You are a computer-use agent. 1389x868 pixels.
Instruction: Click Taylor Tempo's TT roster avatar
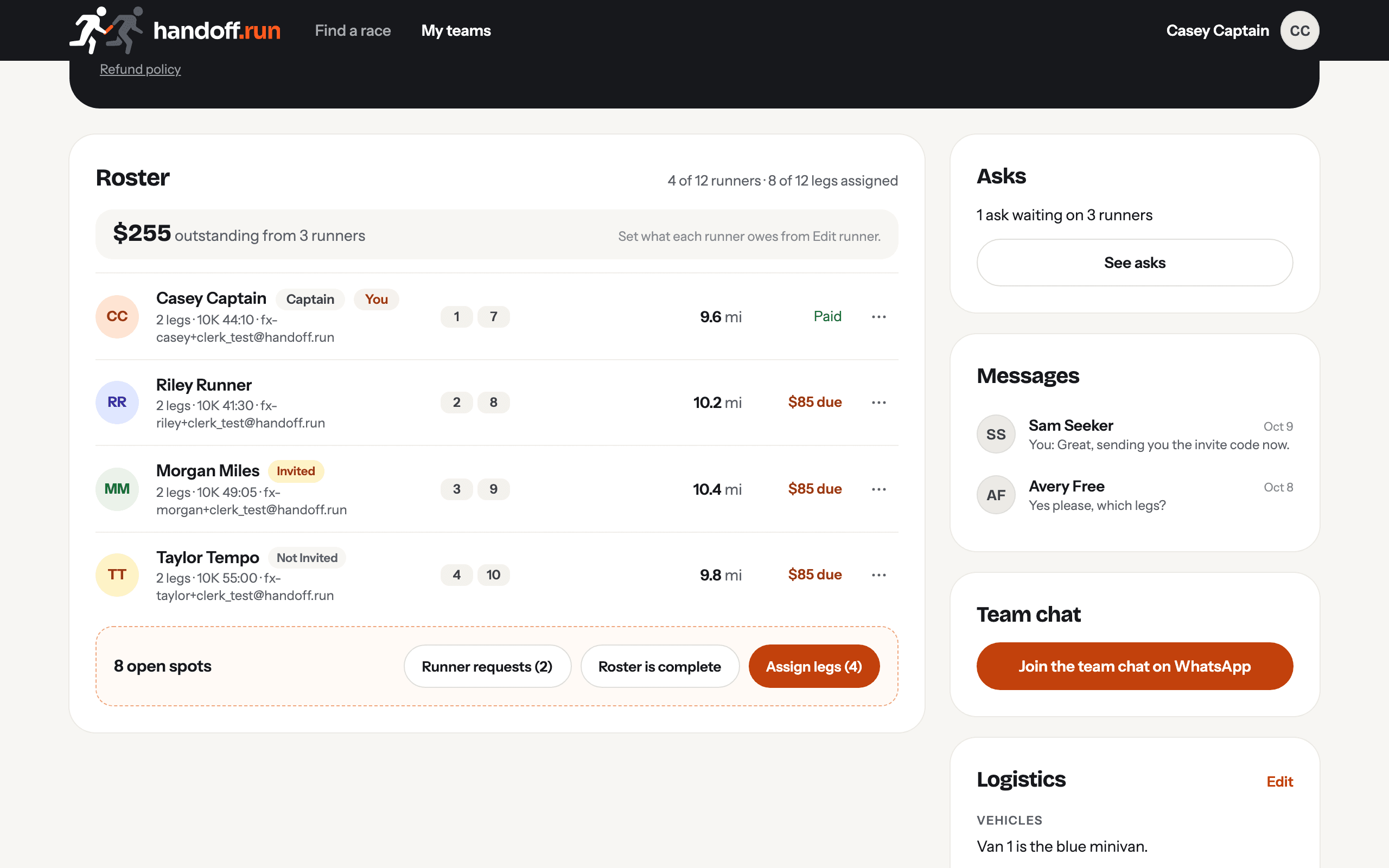pos(117,575)
